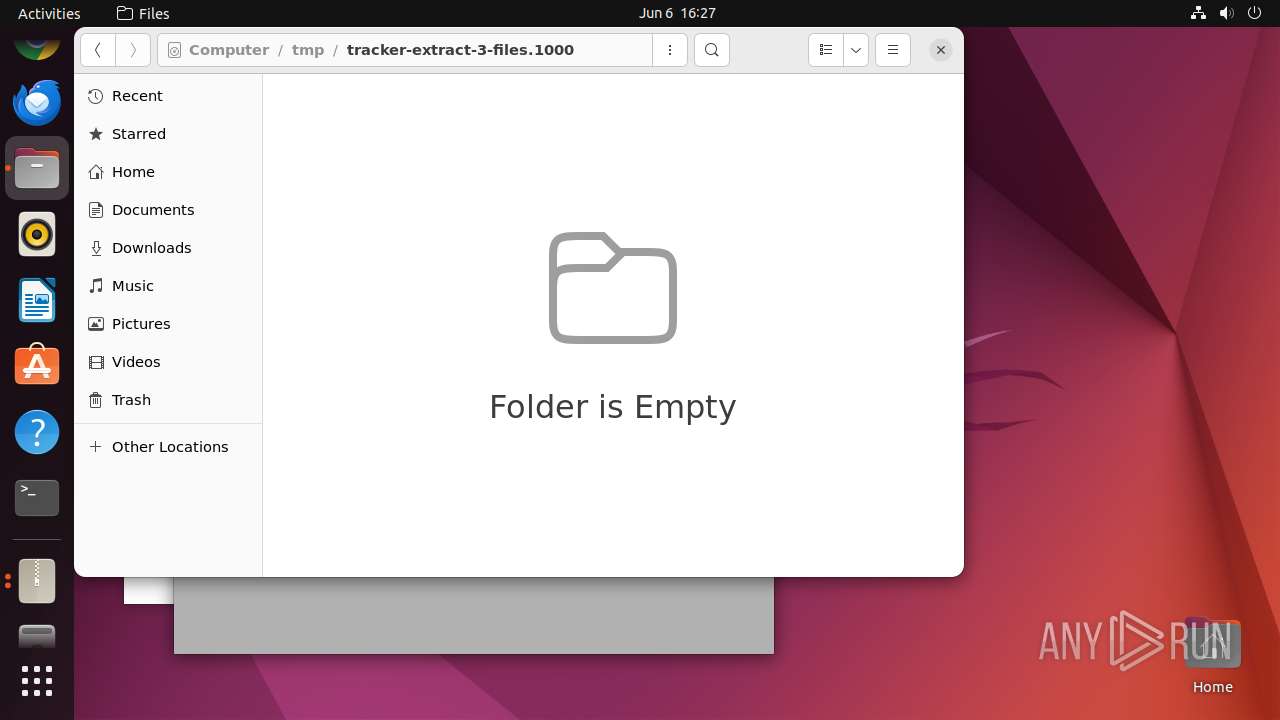
Task: Open the hamburger main menu
Action: point(893,50)
